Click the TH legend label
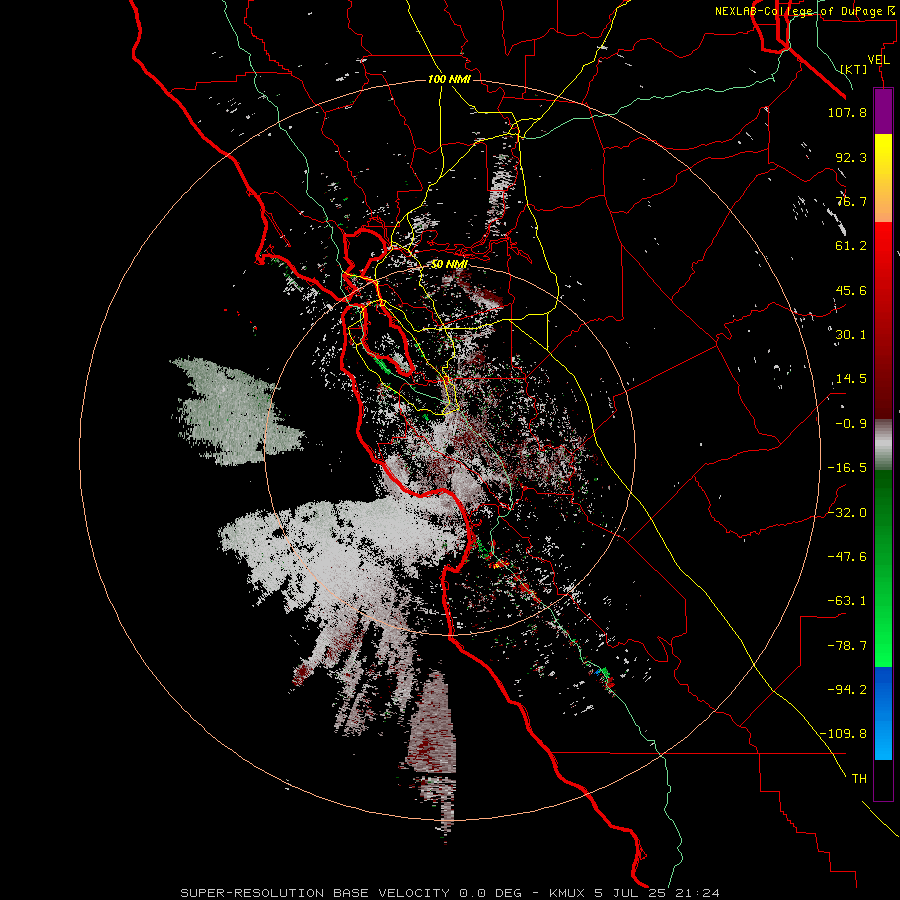Image resolution: width=900 pixels, height=900 pixels. click(x=859, y=778)
